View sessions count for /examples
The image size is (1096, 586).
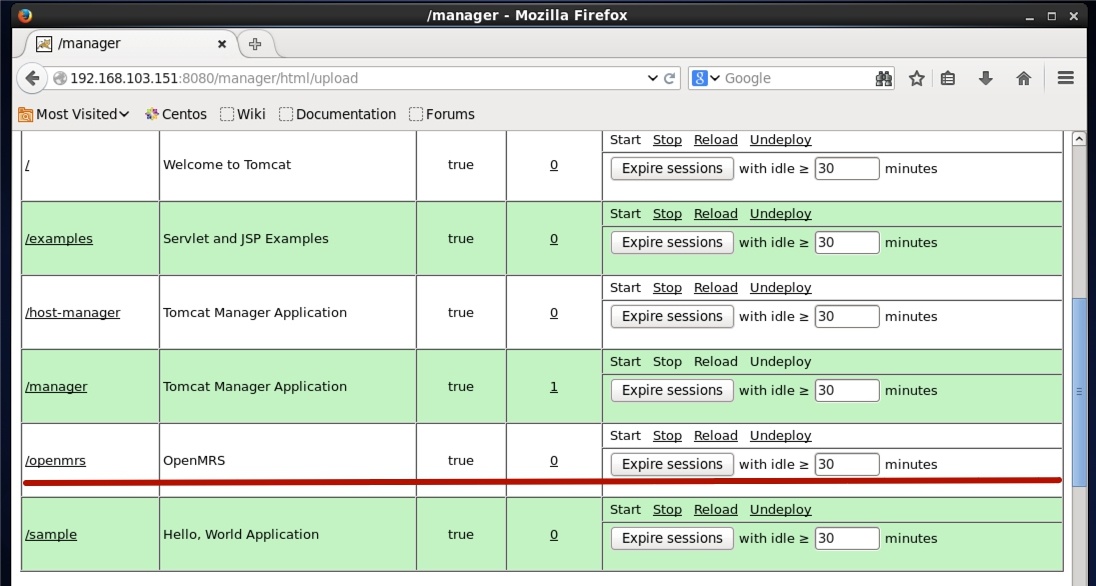click(554, 238)
